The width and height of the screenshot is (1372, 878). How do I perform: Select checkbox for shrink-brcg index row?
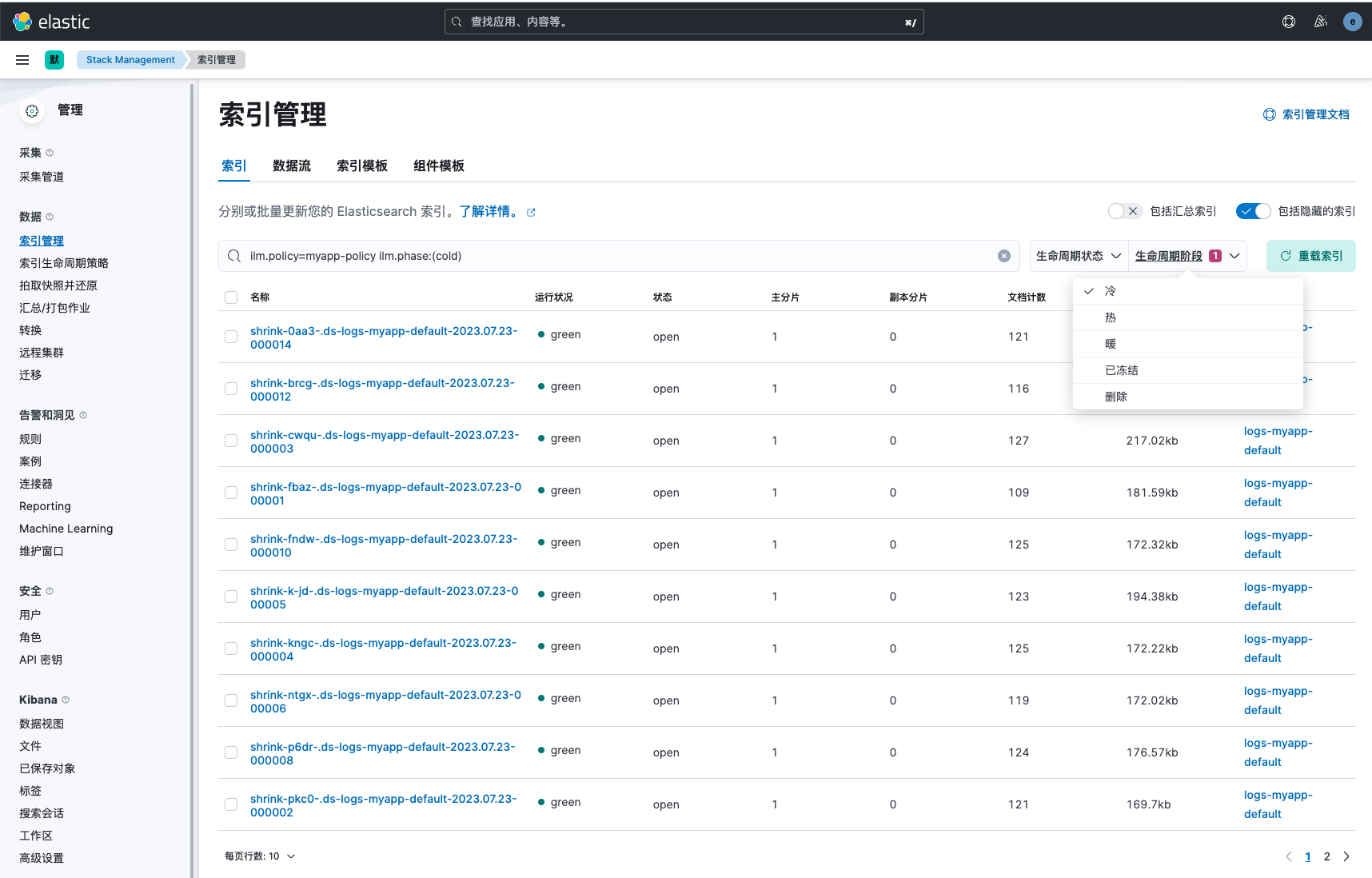click(231, 389)
